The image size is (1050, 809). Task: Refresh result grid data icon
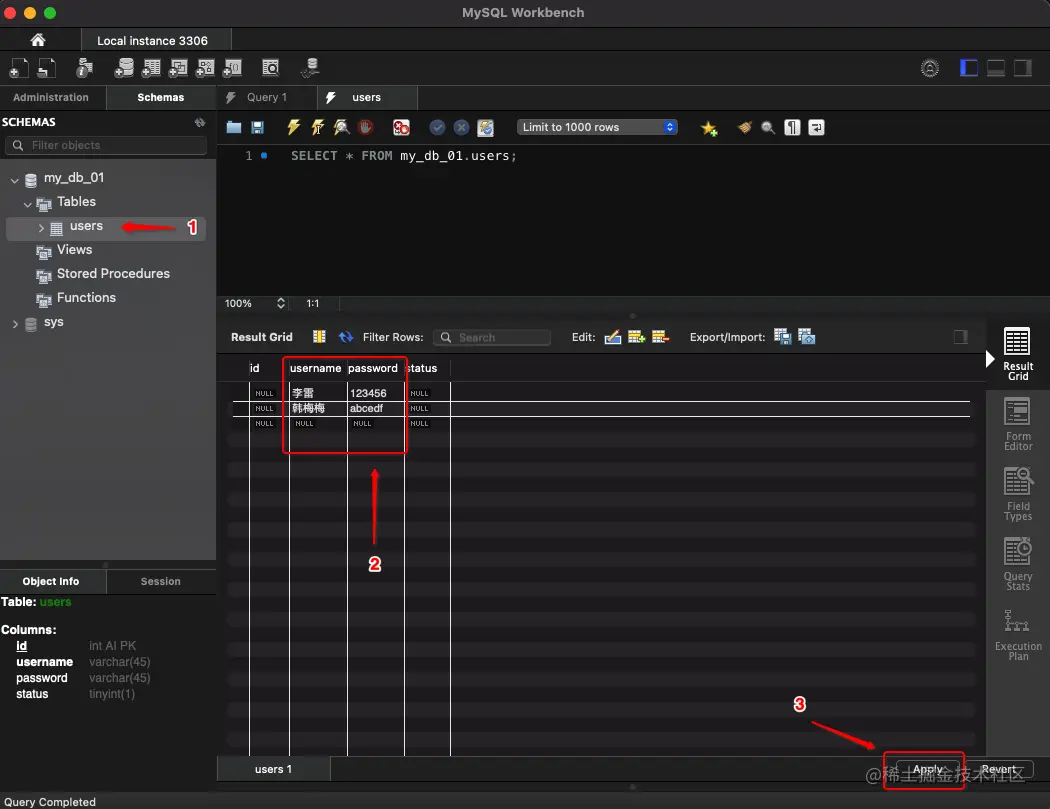pos(346,337)
